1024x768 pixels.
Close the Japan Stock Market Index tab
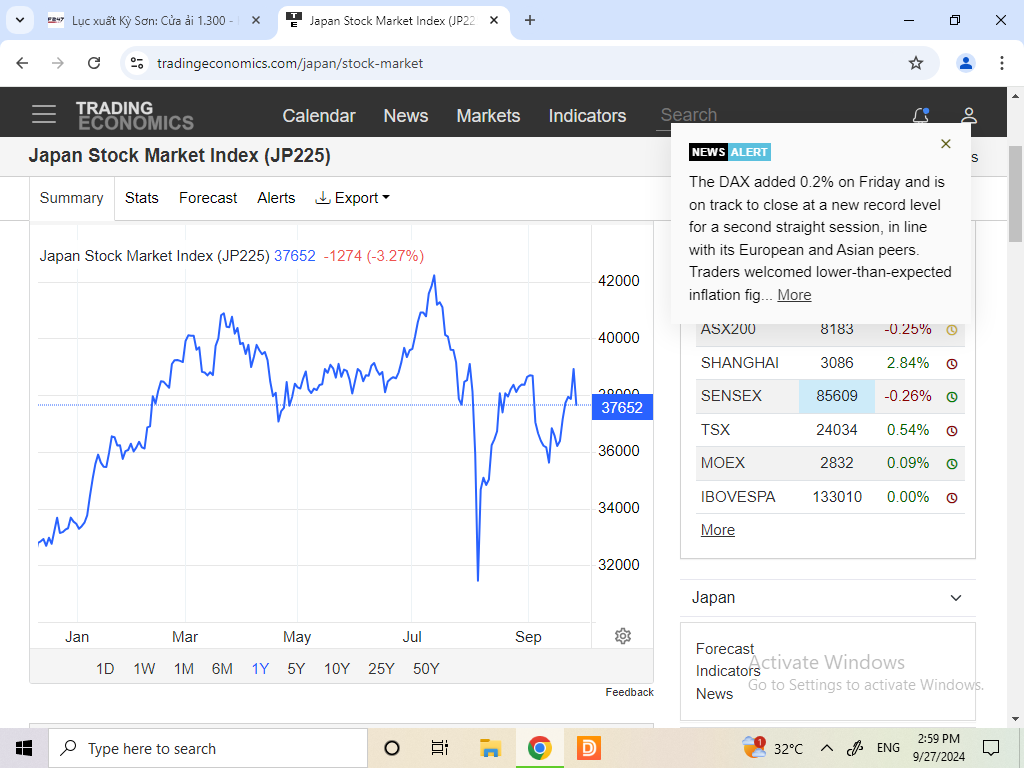click(494, 20)
